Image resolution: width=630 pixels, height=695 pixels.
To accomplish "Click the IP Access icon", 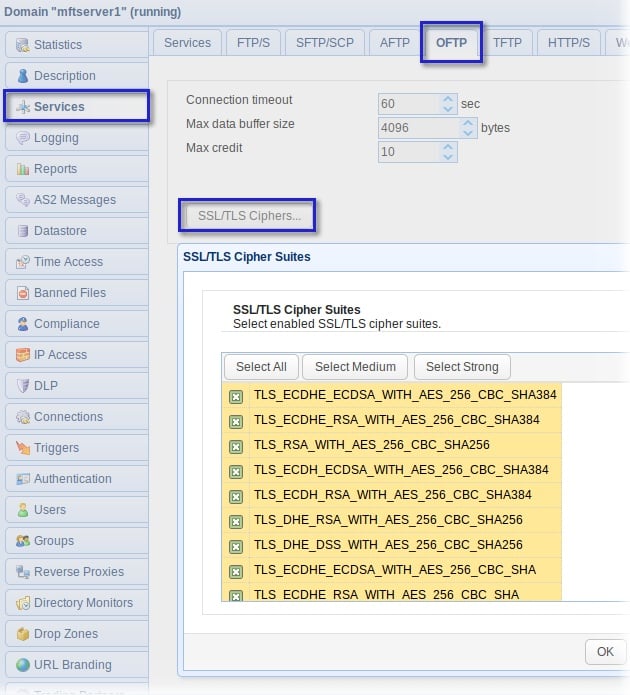I will (x=22, y=355).
